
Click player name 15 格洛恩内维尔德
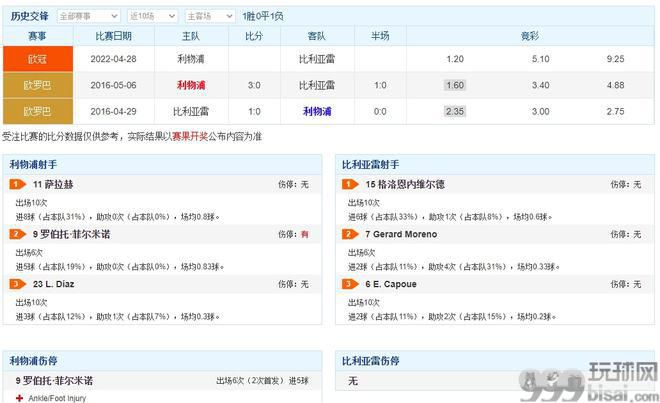pyautogui.click(x=405, y=184)
